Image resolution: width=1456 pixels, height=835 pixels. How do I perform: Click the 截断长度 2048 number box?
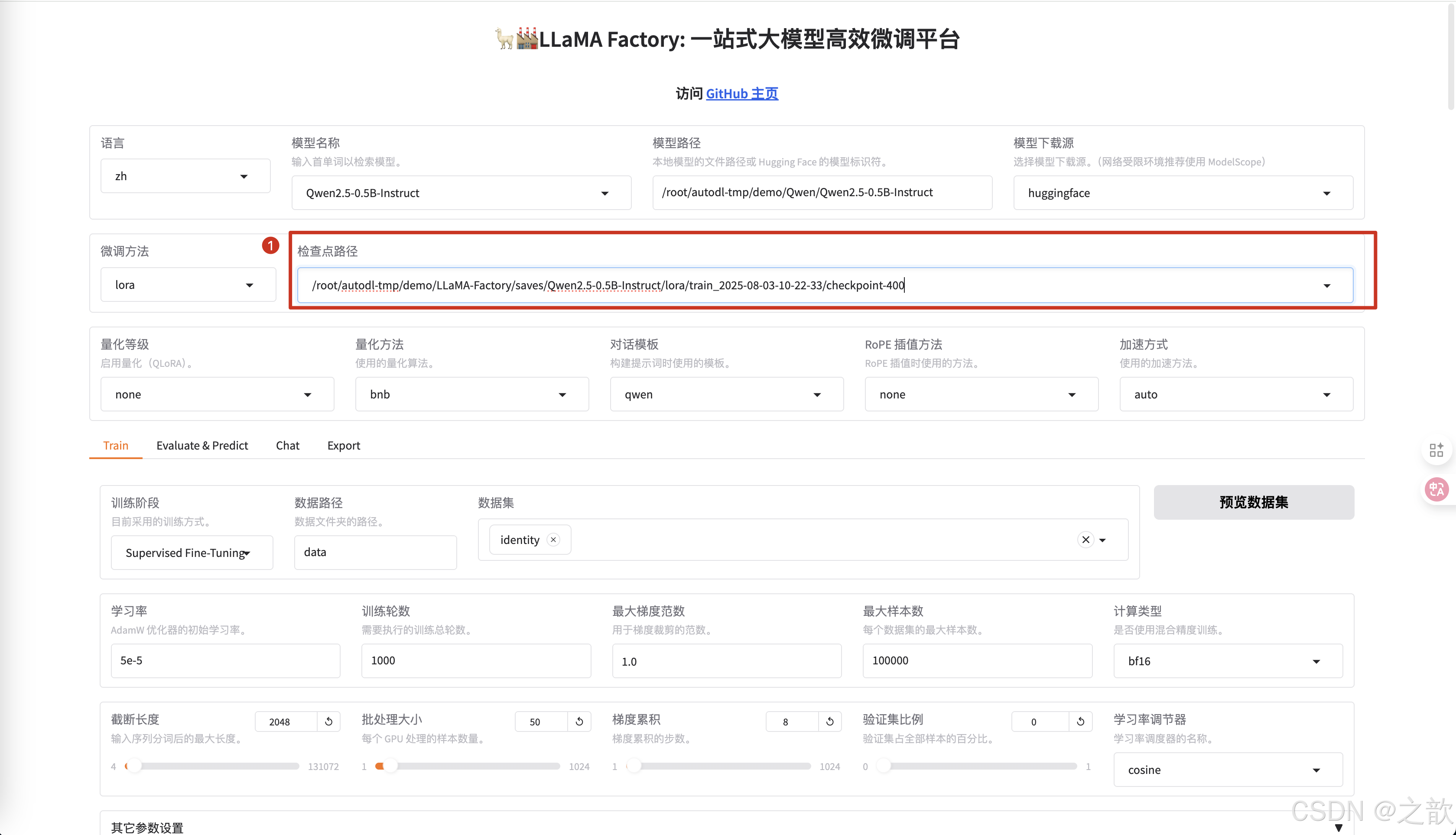click(286, 722)
